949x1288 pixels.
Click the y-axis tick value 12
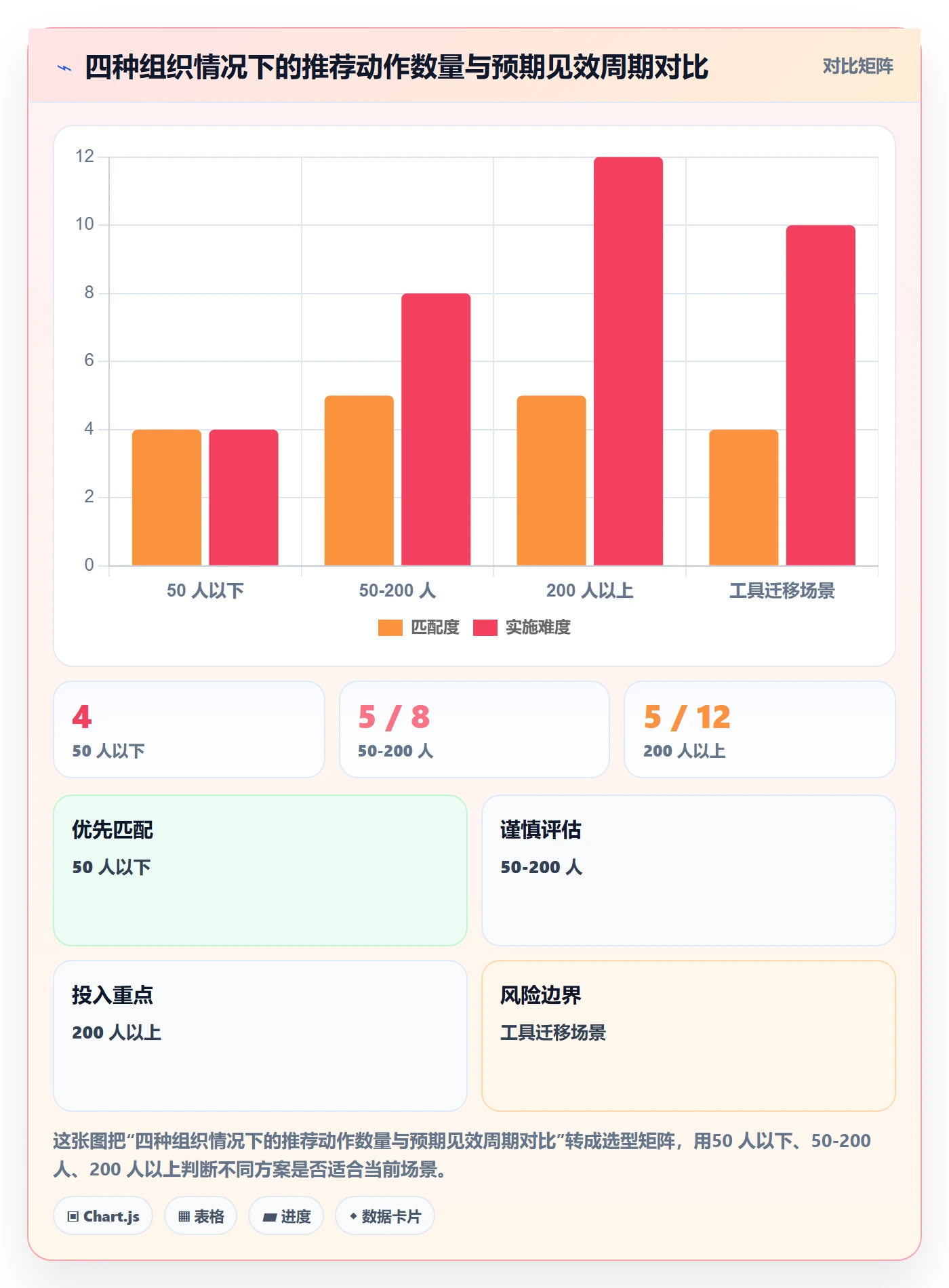pos(85,157)
